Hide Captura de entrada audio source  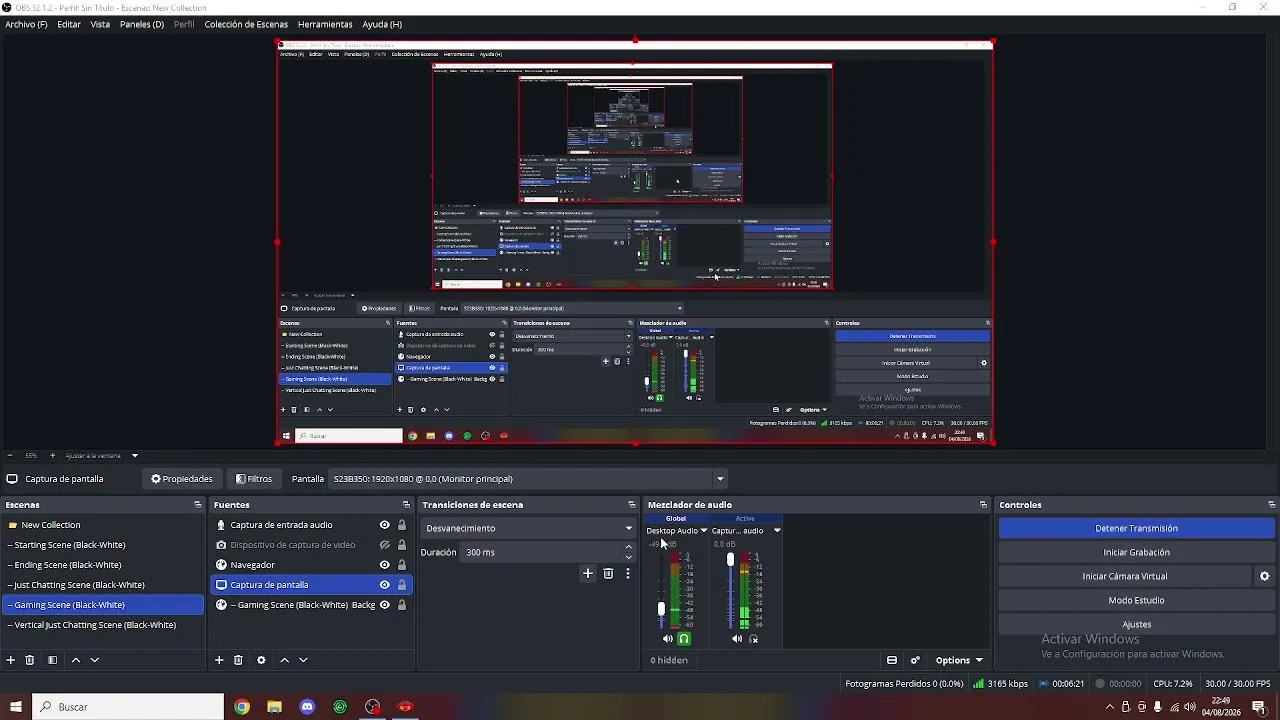pos(384,525)
